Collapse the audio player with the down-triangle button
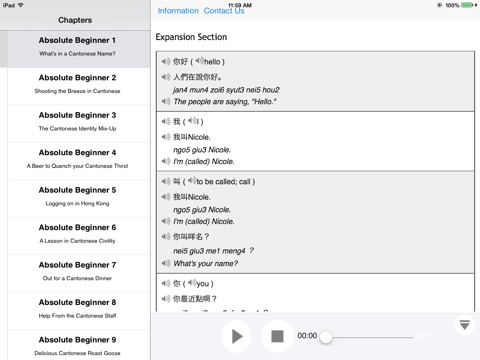Screen dimensions: 480x360 [465, 325]
